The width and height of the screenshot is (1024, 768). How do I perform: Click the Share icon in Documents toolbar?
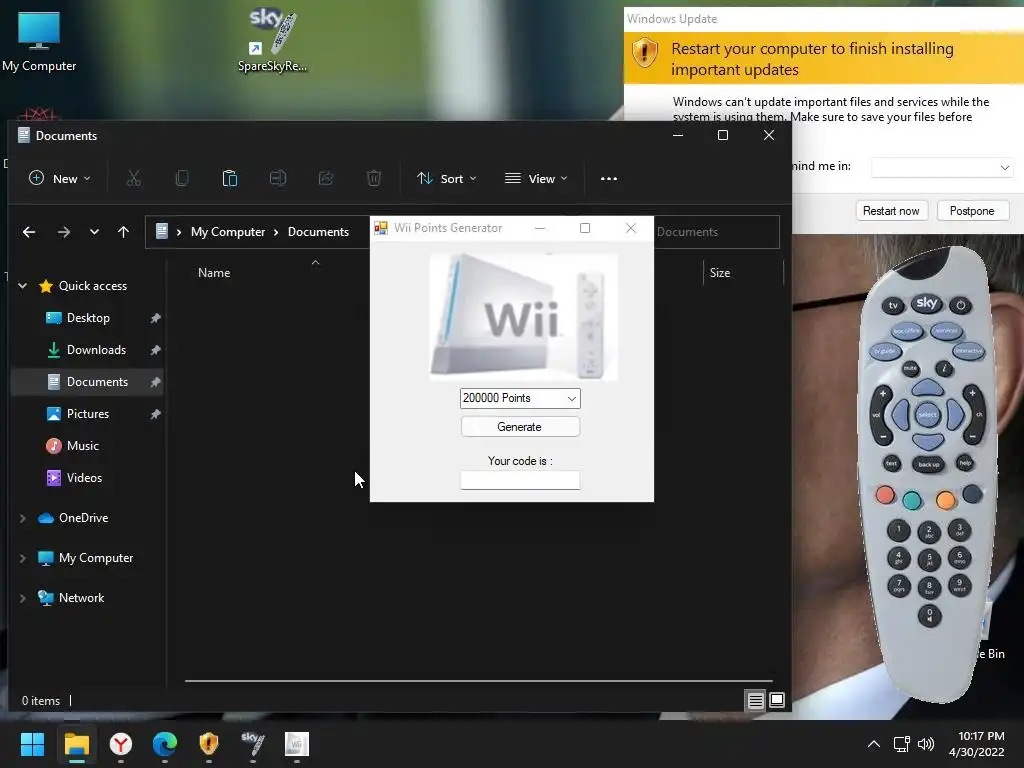tap(326, 178)
